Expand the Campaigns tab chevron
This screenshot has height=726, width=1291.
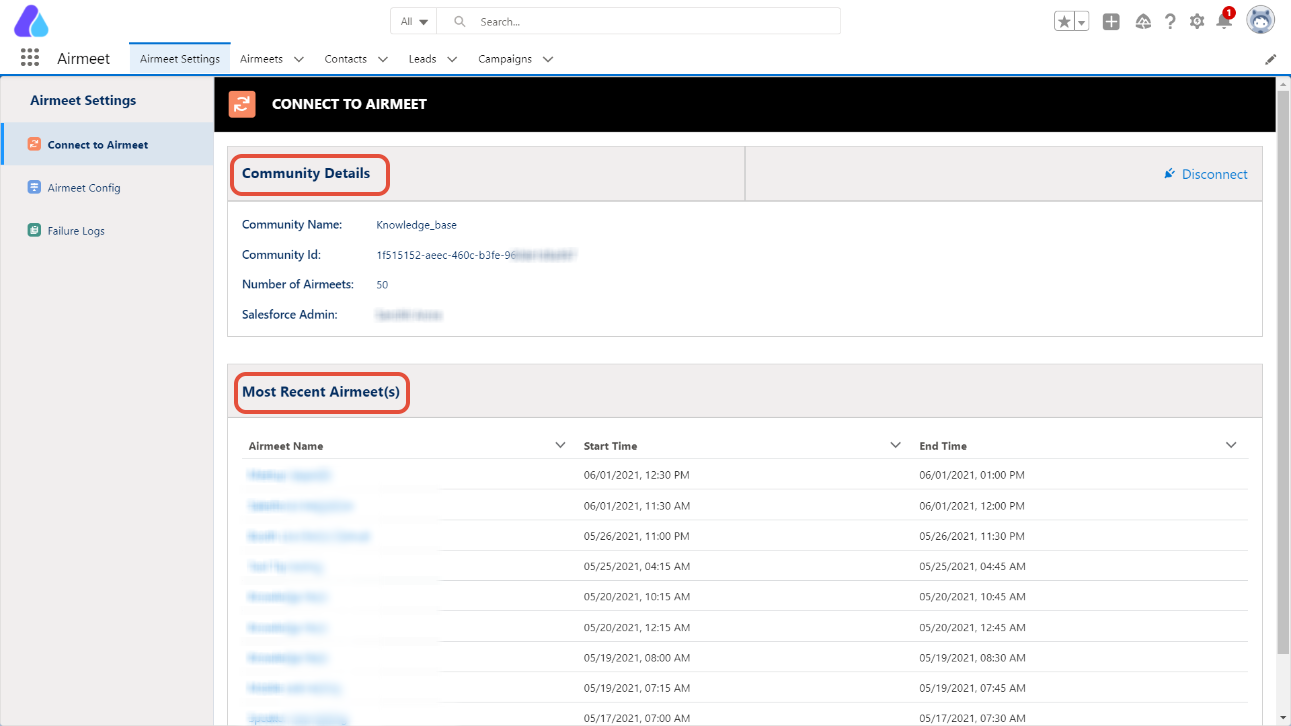[x=548, y=59]
